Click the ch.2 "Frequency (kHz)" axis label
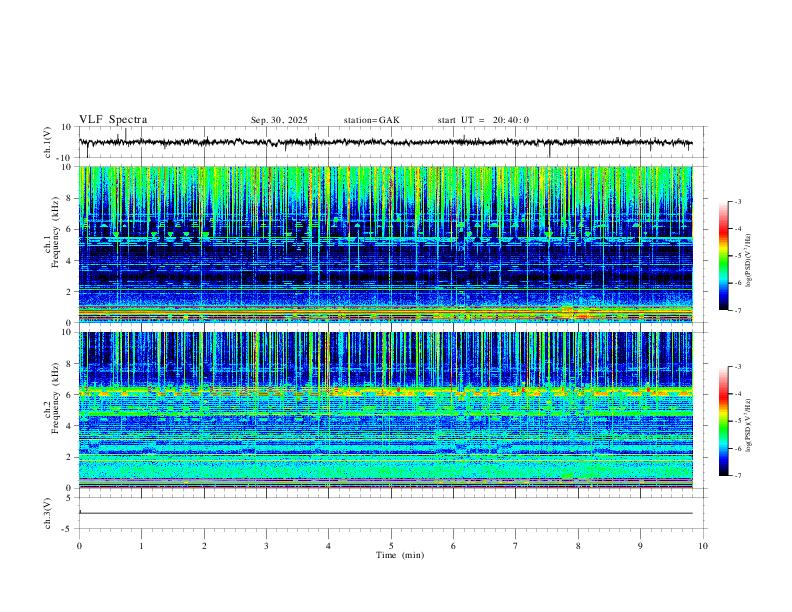Screen dimensions: 792x612 [x=55, y=398]
